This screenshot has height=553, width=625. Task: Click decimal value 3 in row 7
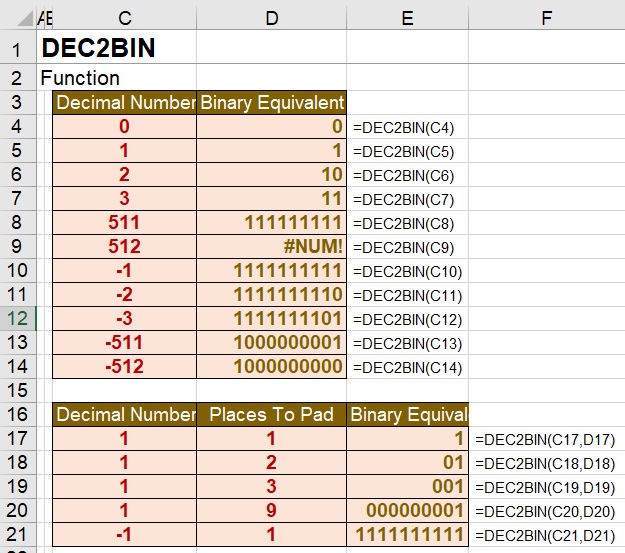124,199
